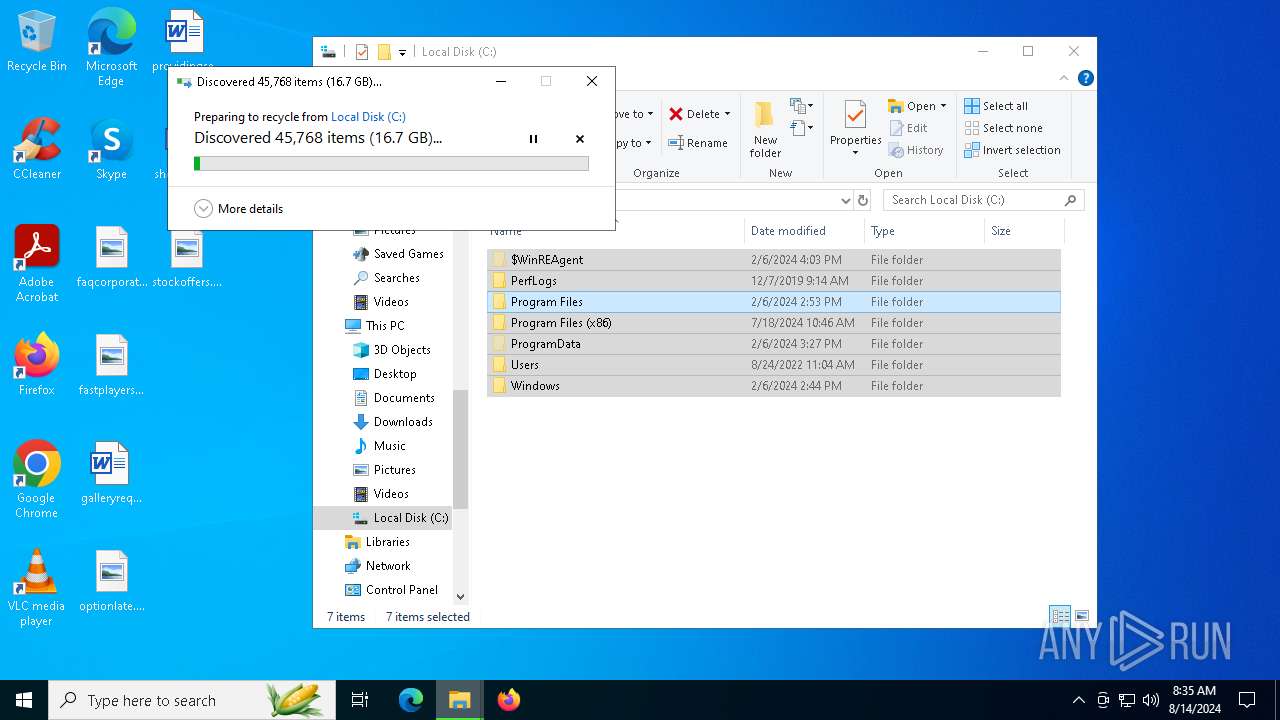The width and height of the screenshot is (1280, 720).
Task: Open Skype desktop shortcut
Action: 111,149
